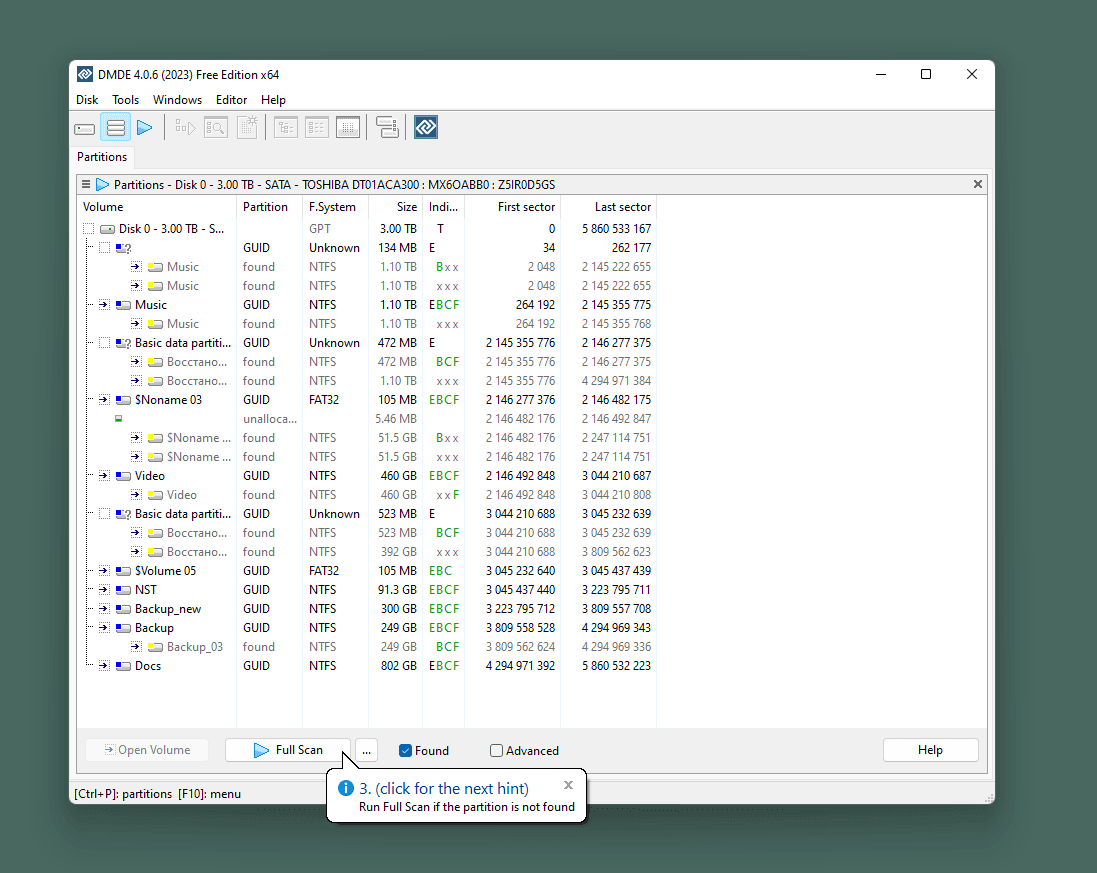1097x873 pixels.
Task: Click the Size column header
Action: (395, 207)
